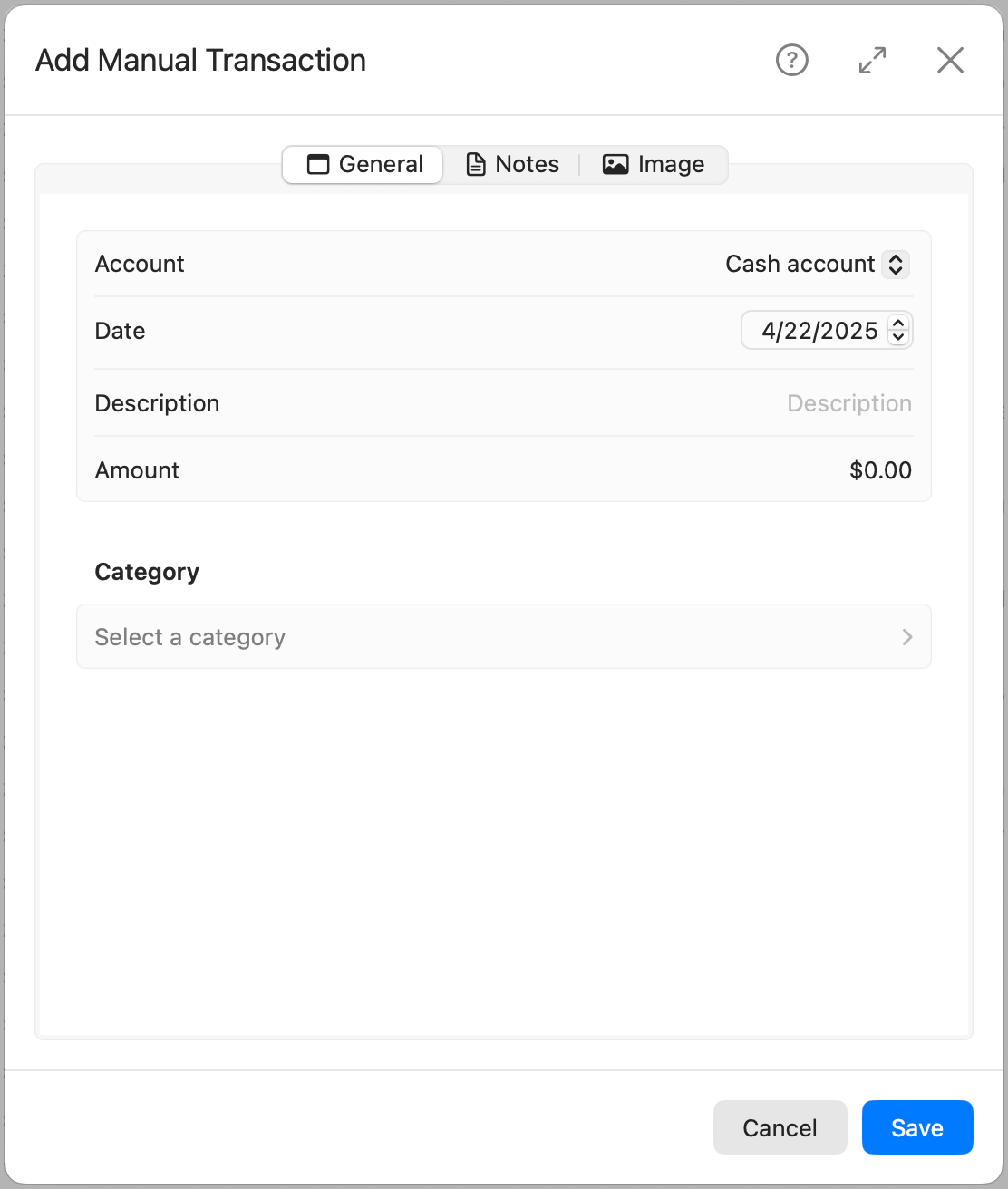The image size is (1008, 1189).
Task: Close the Add Manual Transaction dialog
Action: coord(950,60)
